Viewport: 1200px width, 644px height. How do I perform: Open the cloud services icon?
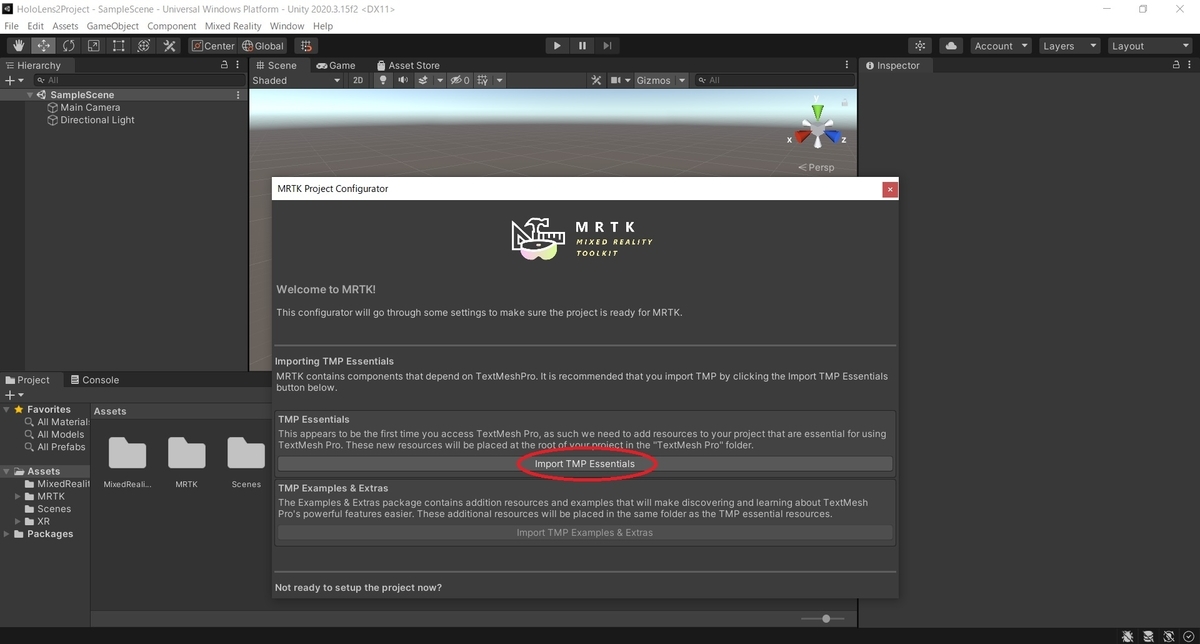point(950,46)
